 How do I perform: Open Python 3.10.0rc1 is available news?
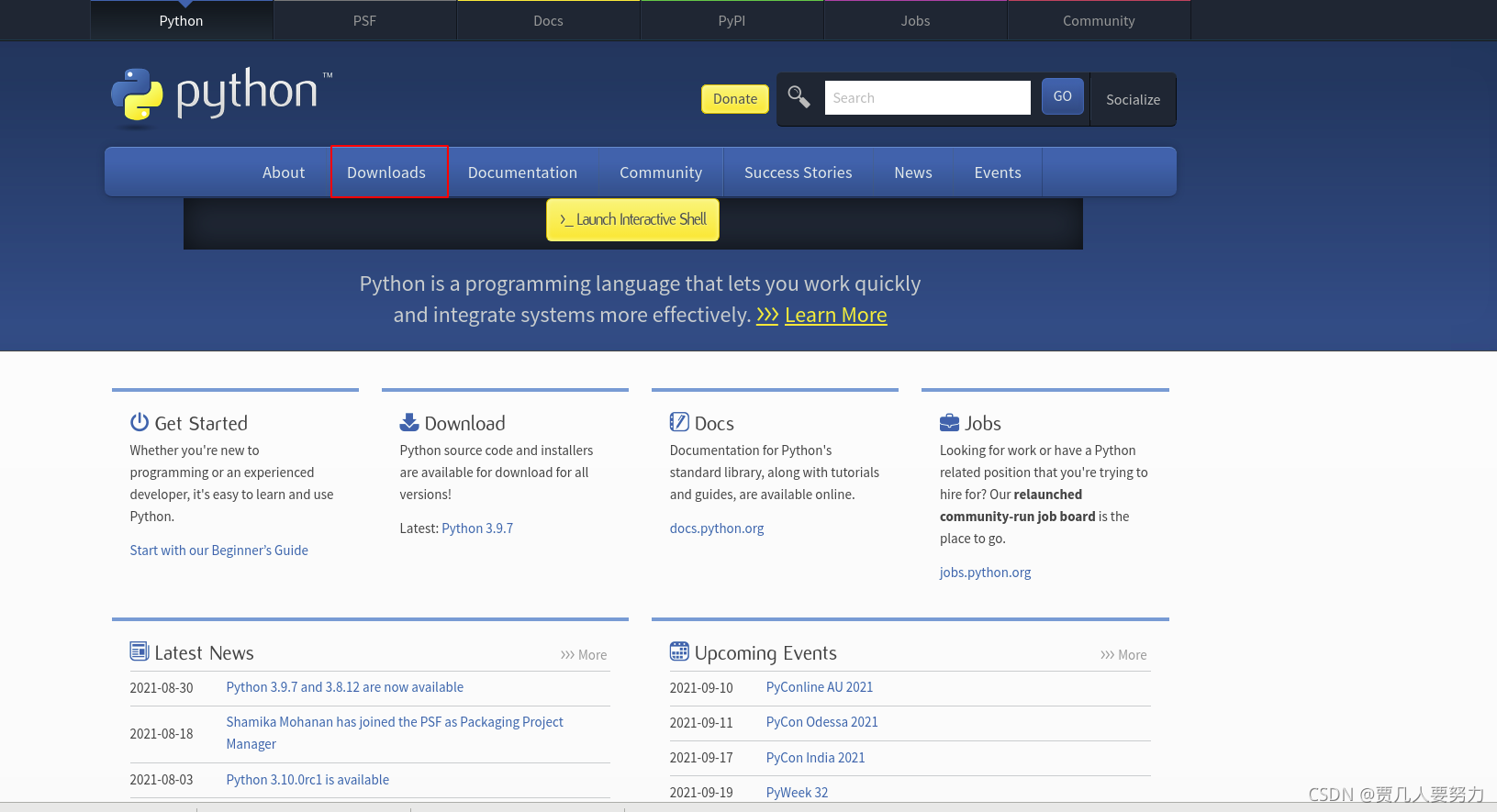[307, 780]
